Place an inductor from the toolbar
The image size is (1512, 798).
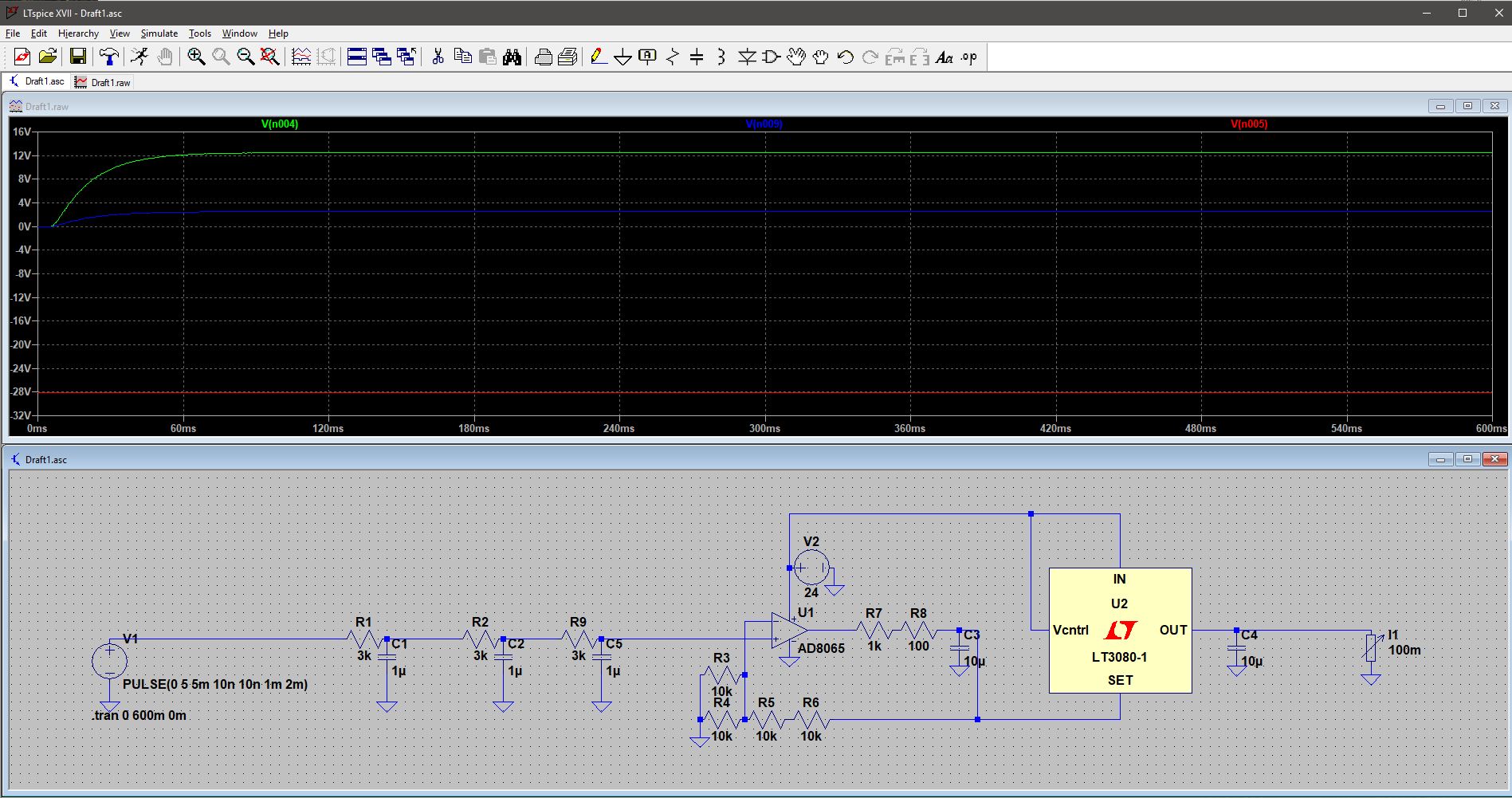click(x=721, y=57)
